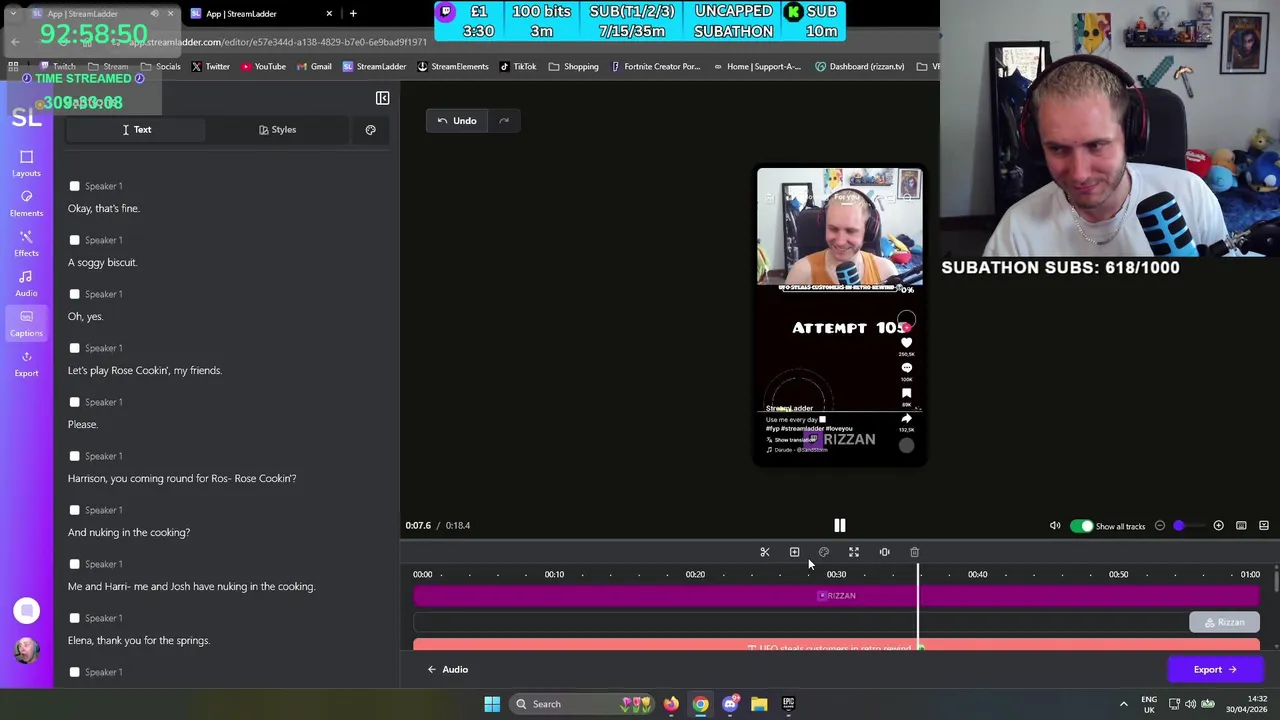Screen dimensions: 1280x720
Task: Open the Fortnite Creator Portal bookmark
Action: (656, 67)
